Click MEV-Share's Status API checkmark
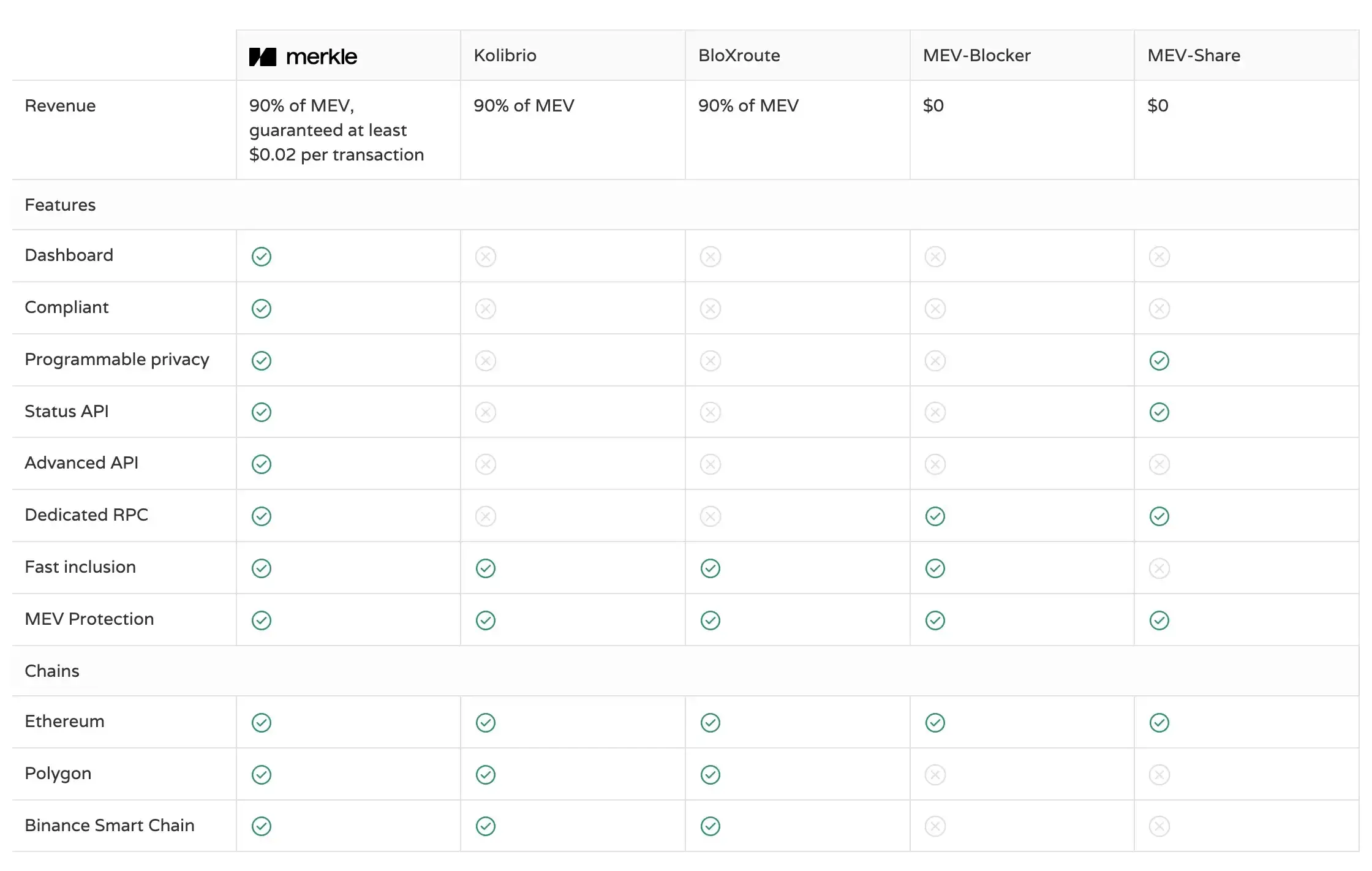 point(1159,412)
